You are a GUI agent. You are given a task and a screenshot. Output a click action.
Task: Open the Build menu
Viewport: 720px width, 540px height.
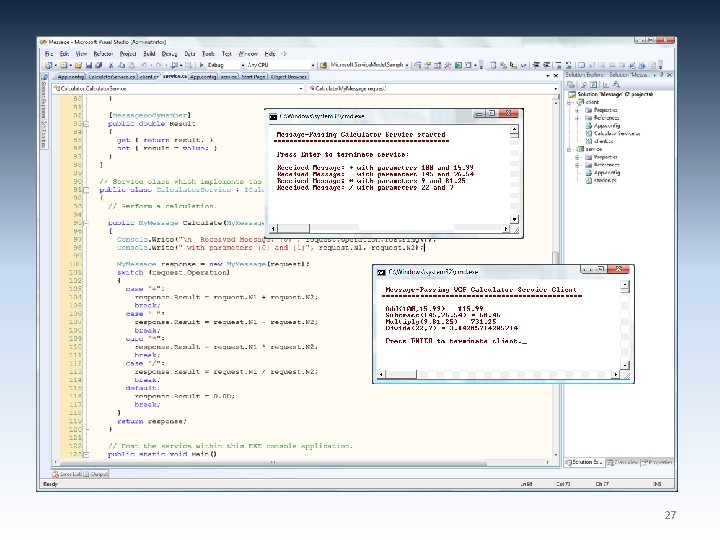[149, 53]
